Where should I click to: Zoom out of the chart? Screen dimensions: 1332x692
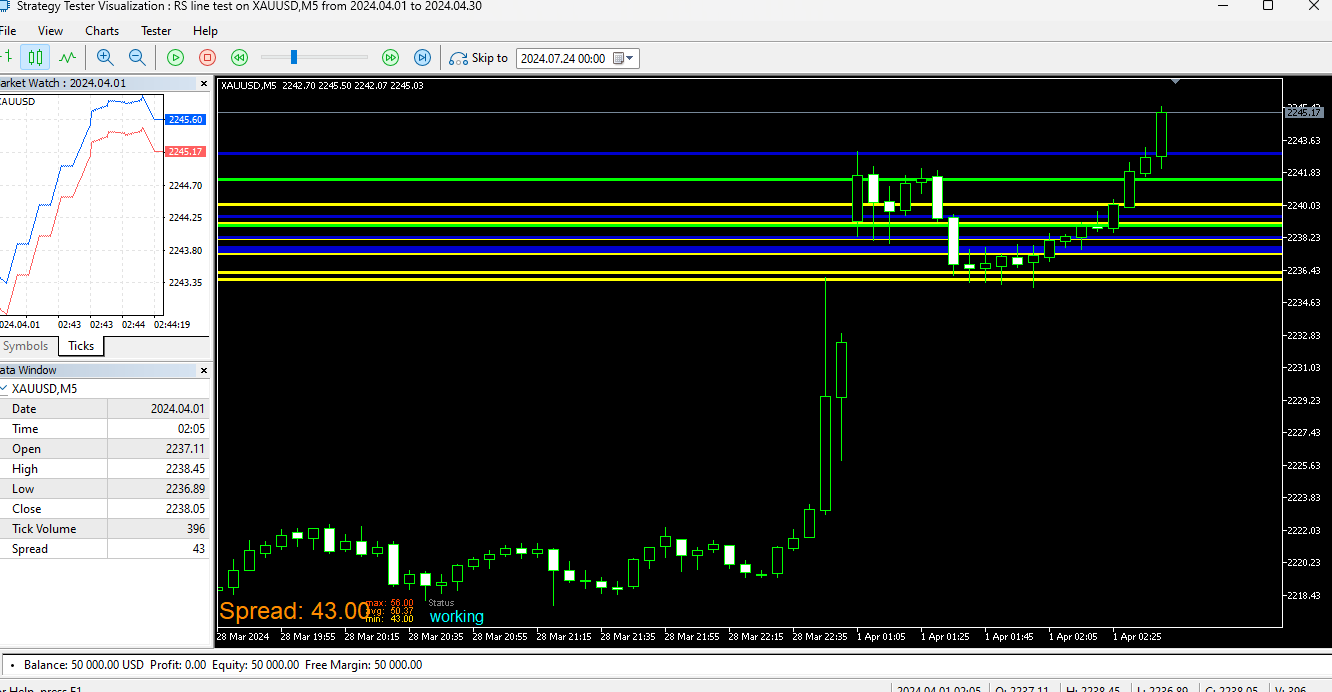(137, 58)
